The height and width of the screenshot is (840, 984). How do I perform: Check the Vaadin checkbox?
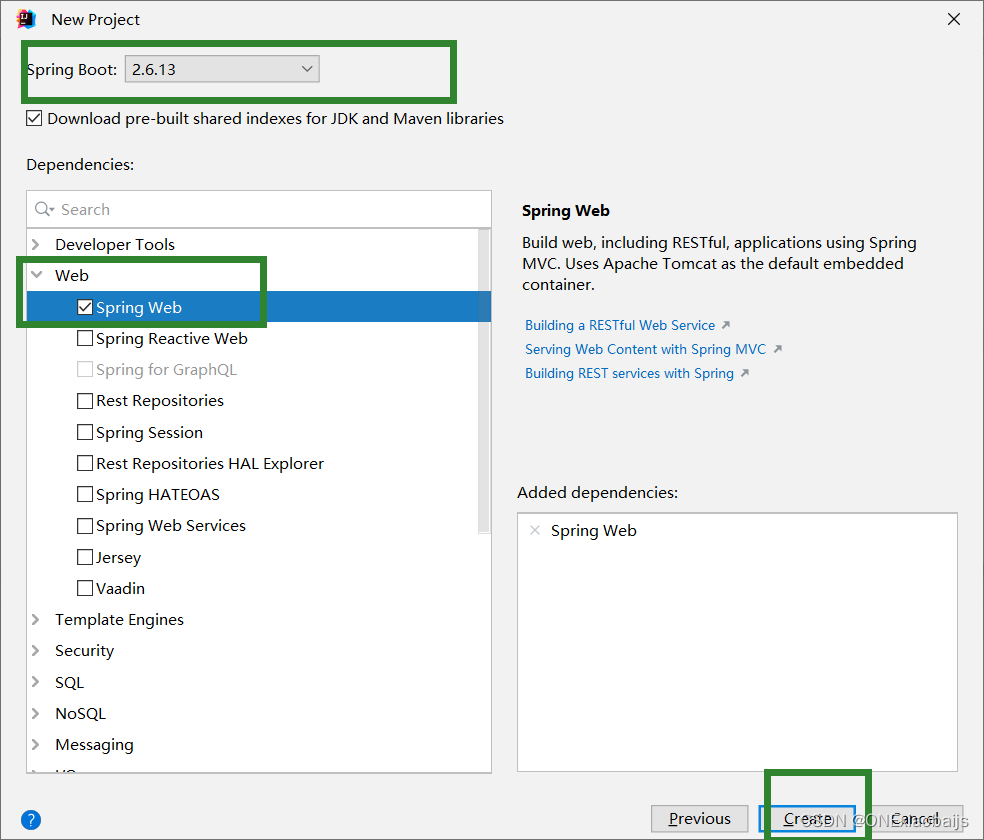point(85,588)
